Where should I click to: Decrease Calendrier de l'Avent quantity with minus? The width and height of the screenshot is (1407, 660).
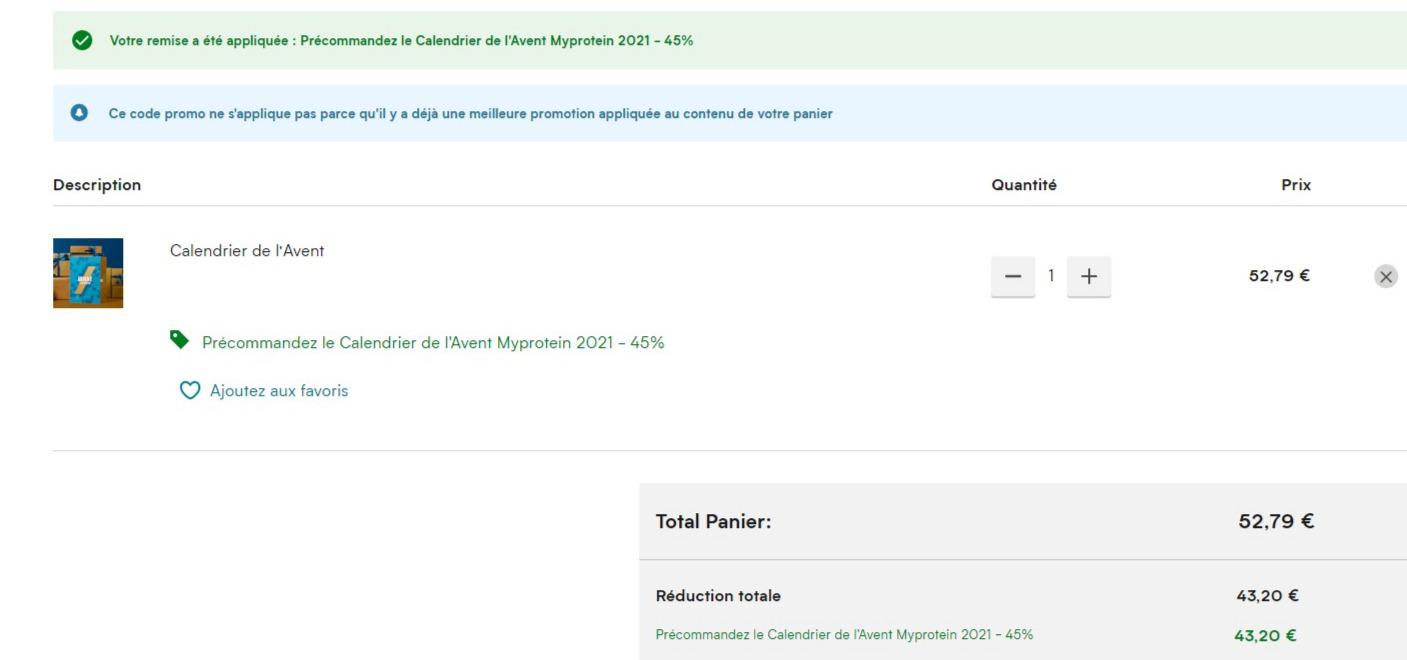1013,276
